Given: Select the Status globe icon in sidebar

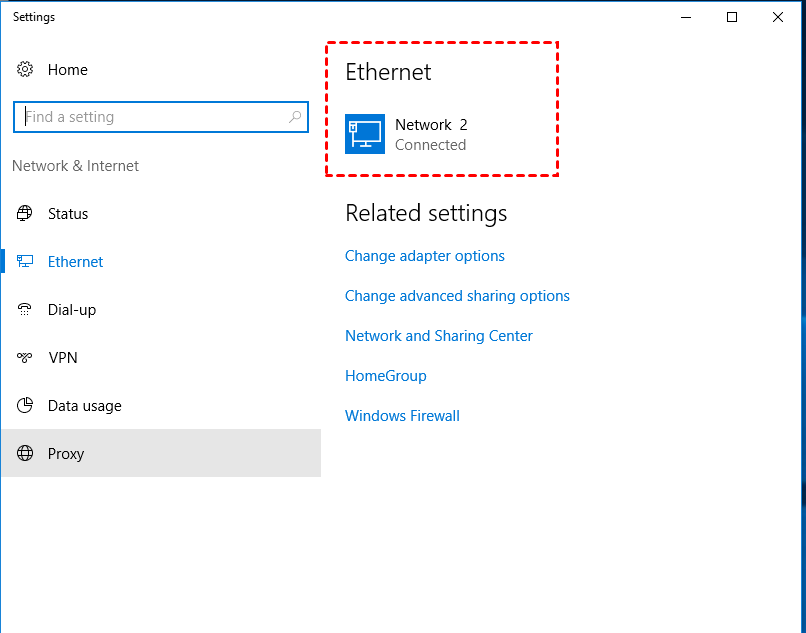Looking at the screenshot, I should coord(25,214).
